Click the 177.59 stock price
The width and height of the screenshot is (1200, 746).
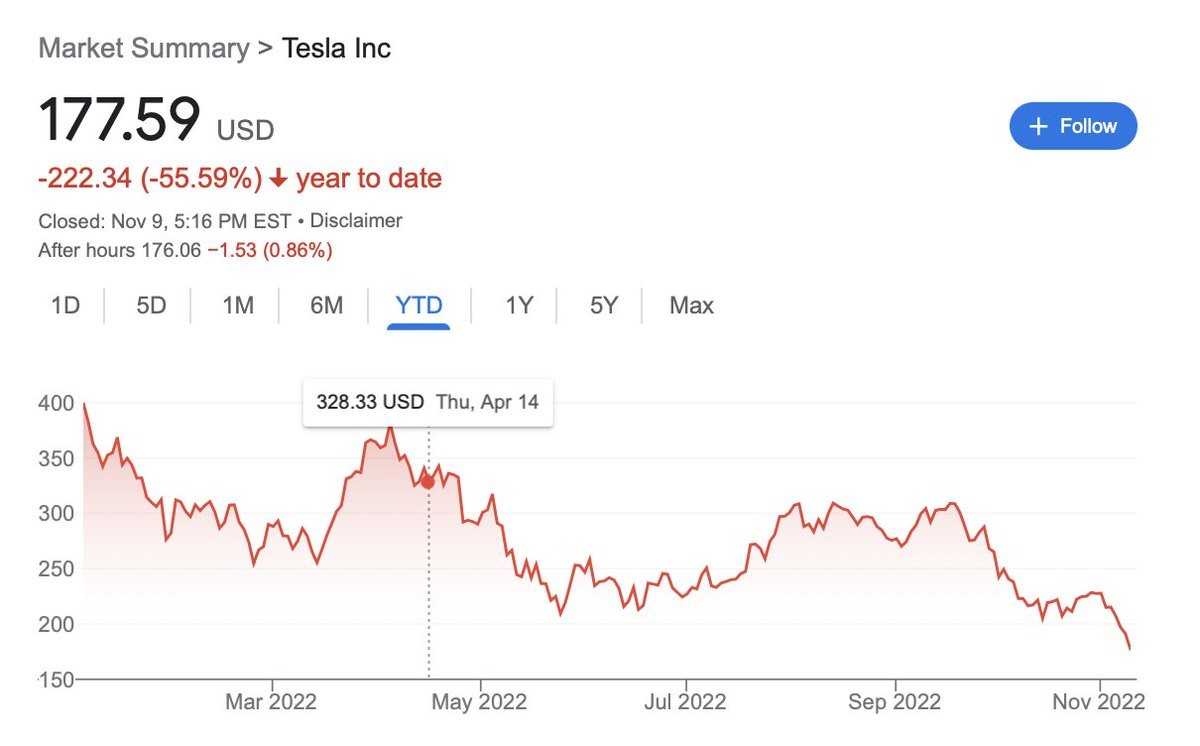[x=119, y=119]
